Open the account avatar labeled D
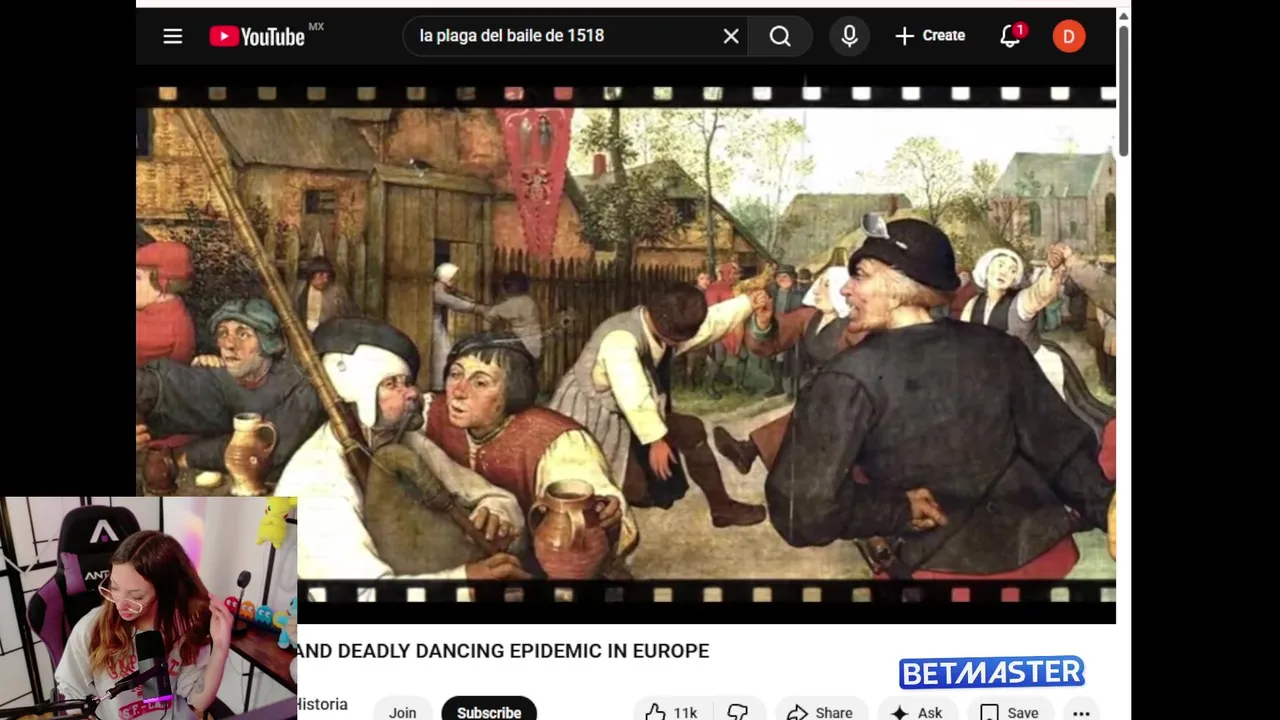Screen dimensions: 1280x720 1068,36
